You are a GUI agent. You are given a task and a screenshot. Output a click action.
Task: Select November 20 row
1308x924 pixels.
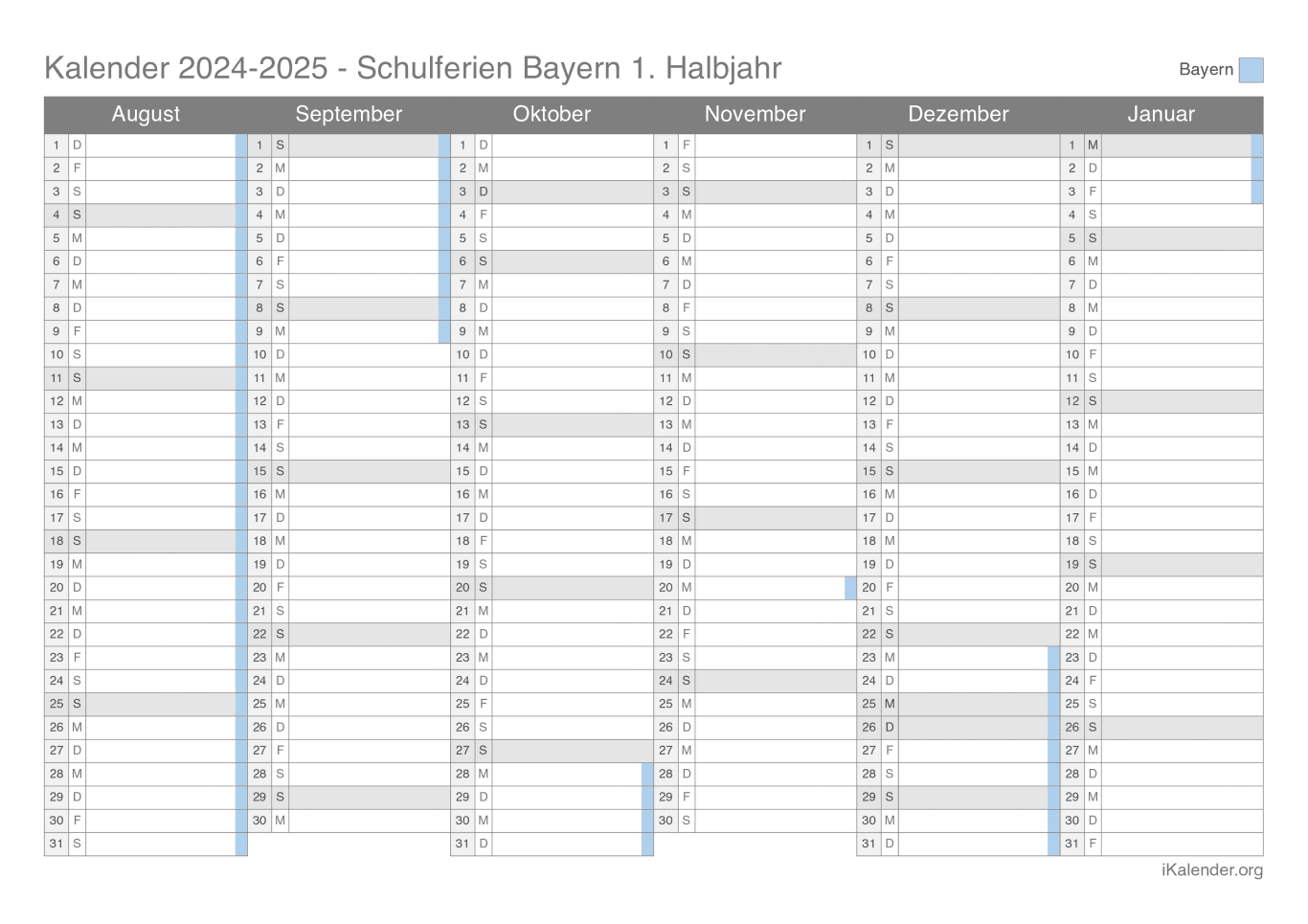[x=755, y=587]
